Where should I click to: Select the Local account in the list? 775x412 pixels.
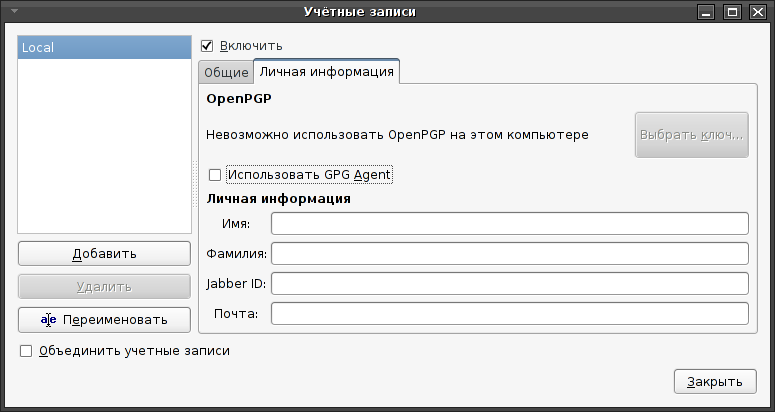pos(104,48)
